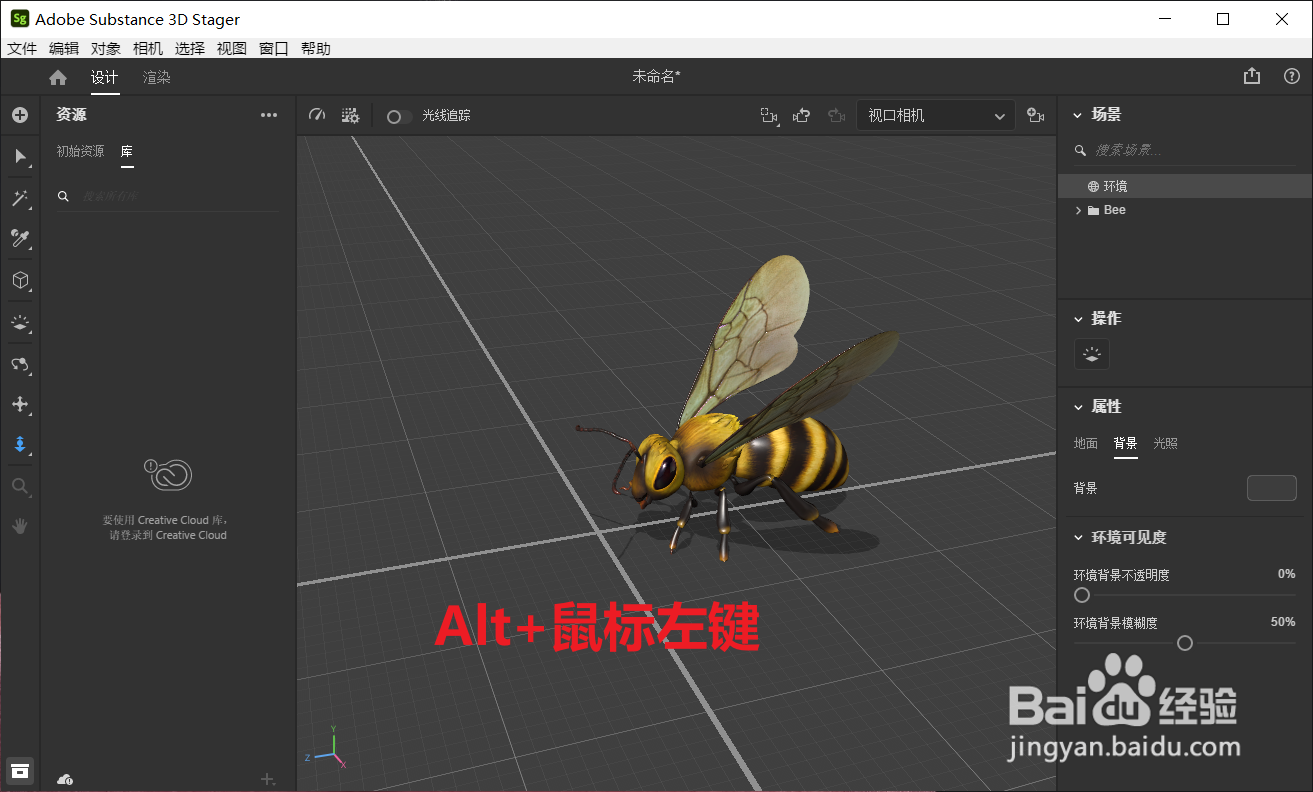Image resolution: width=1313 pixels, height=792 pixels.
Task: Select the 光照 properties tab
Action: (x=1165, y=443)
